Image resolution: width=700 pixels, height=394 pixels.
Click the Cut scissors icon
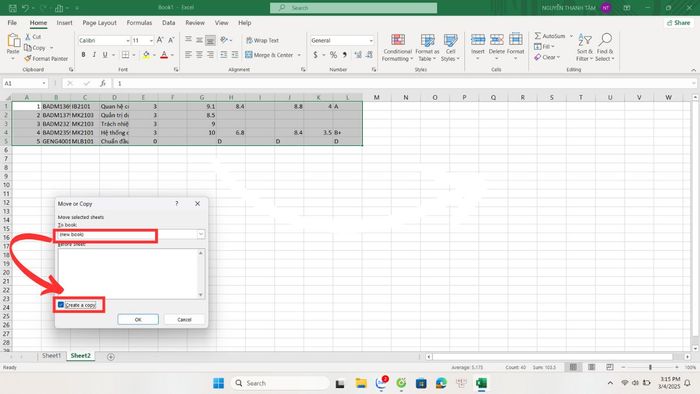[x=28, y=37]
